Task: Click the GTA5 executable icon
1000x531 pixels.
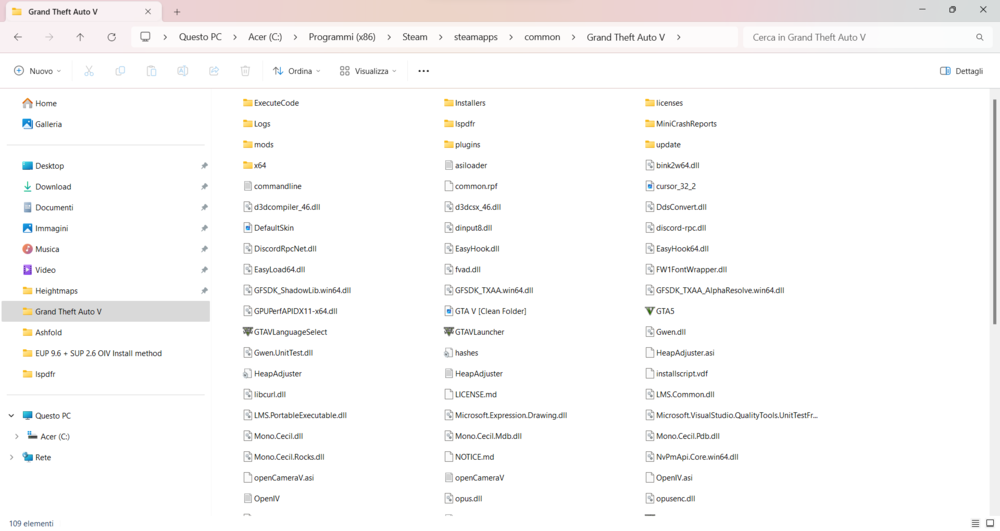Action: coord(650,311)
